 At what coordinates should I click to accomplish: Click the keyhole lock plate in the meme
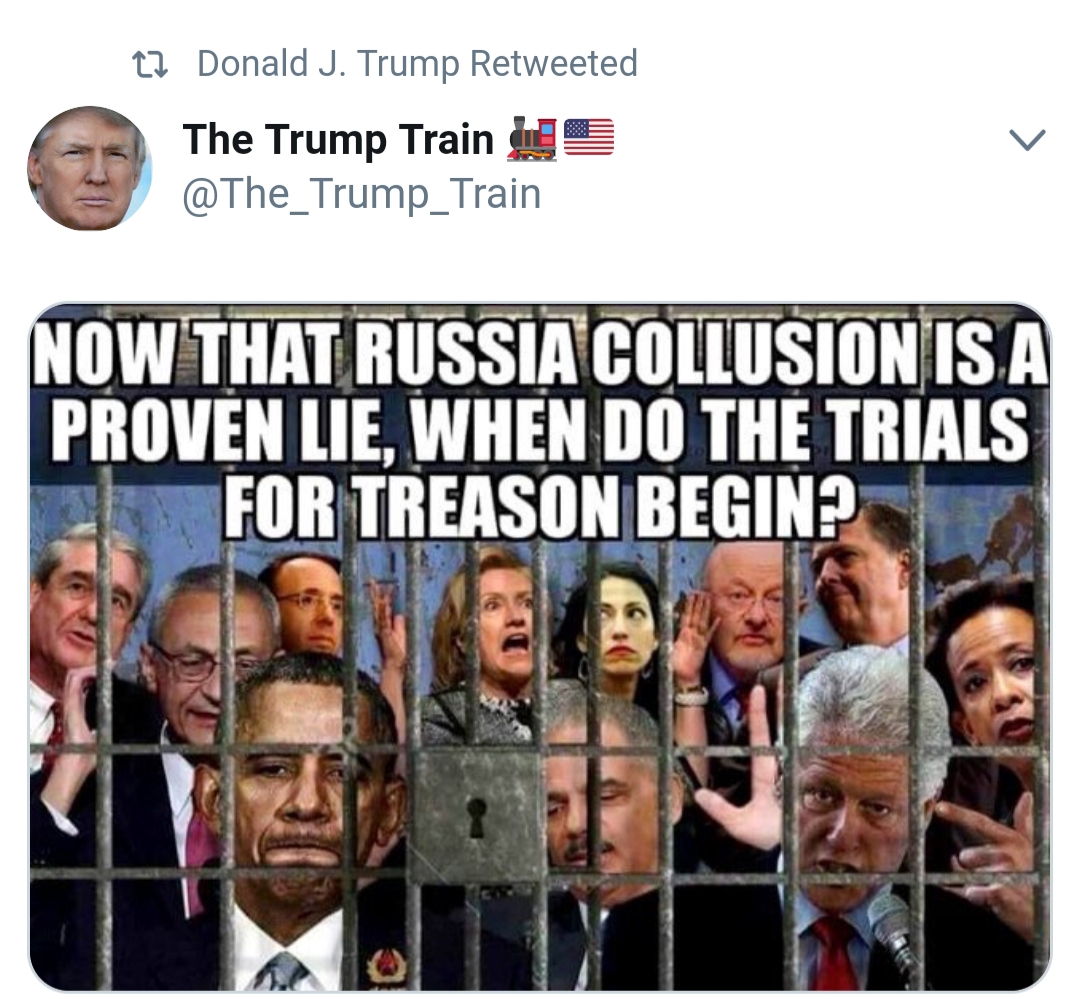pyautogui.click(x=476, y=815)
